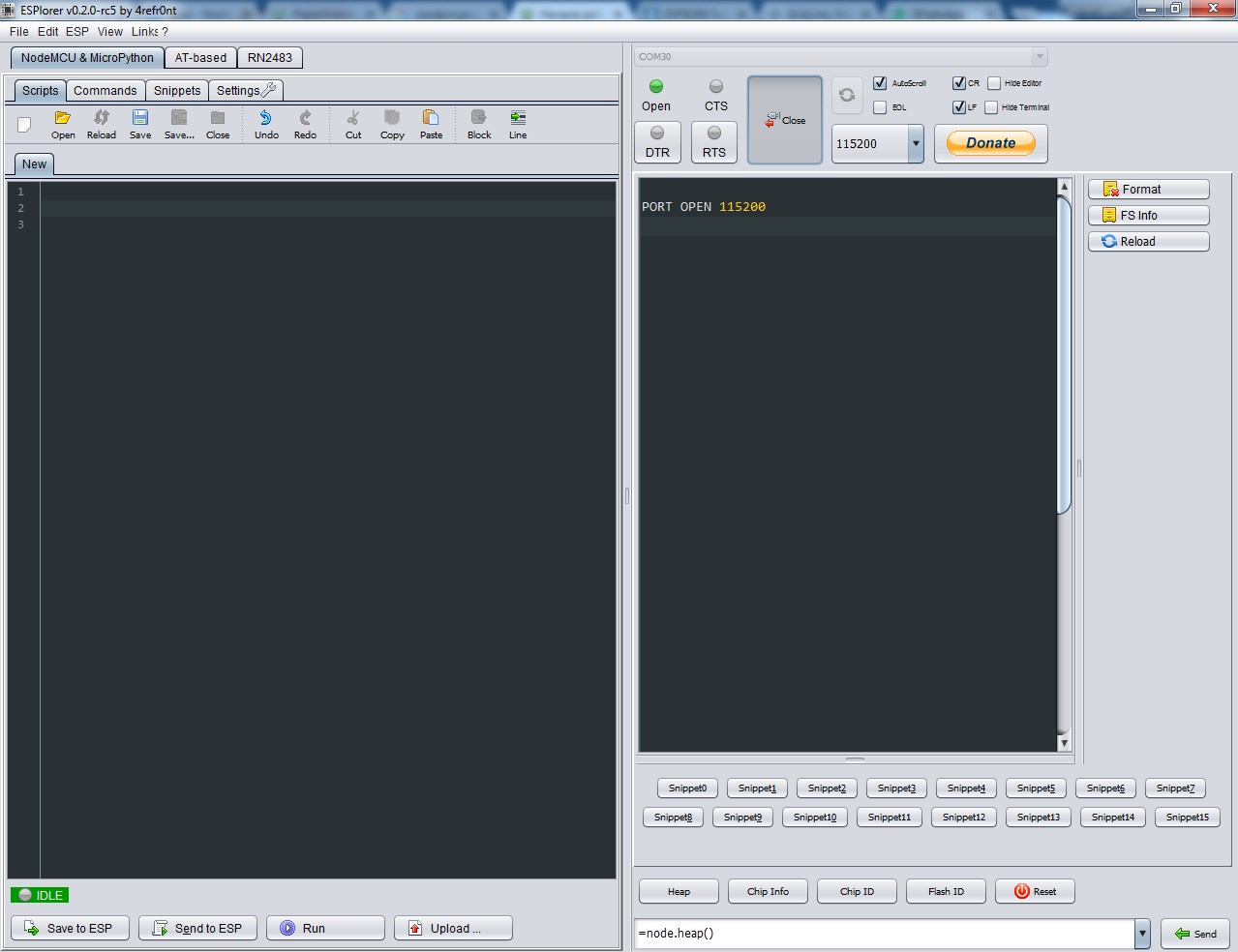Screen dimensions: 1238x952
Task: Select the Save icon in the Scripts toolbar
Action: 139,124
